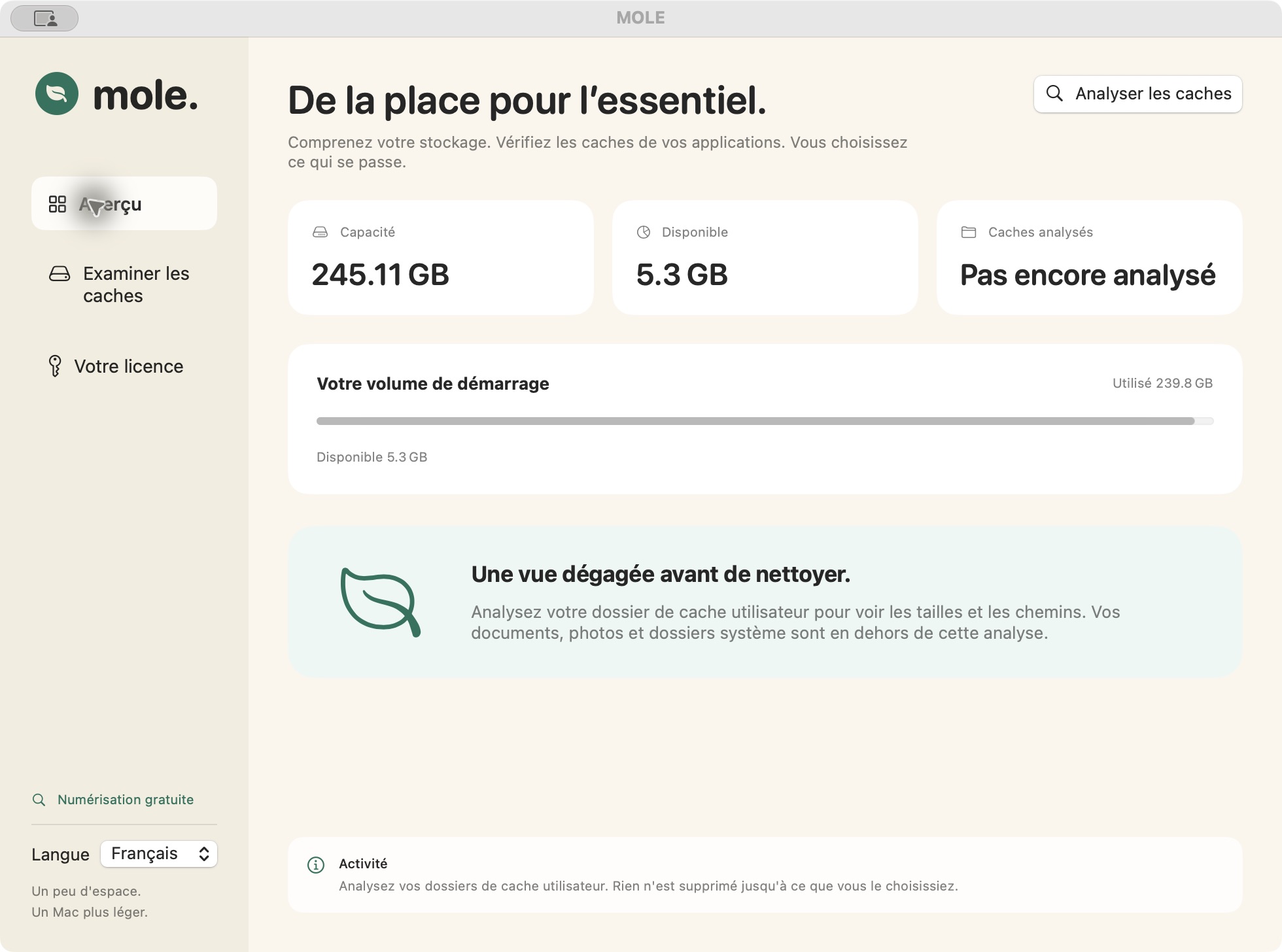Click the magnifier icon beside Numérisation gratuite

pyautogui.click(x=39, y=800)
